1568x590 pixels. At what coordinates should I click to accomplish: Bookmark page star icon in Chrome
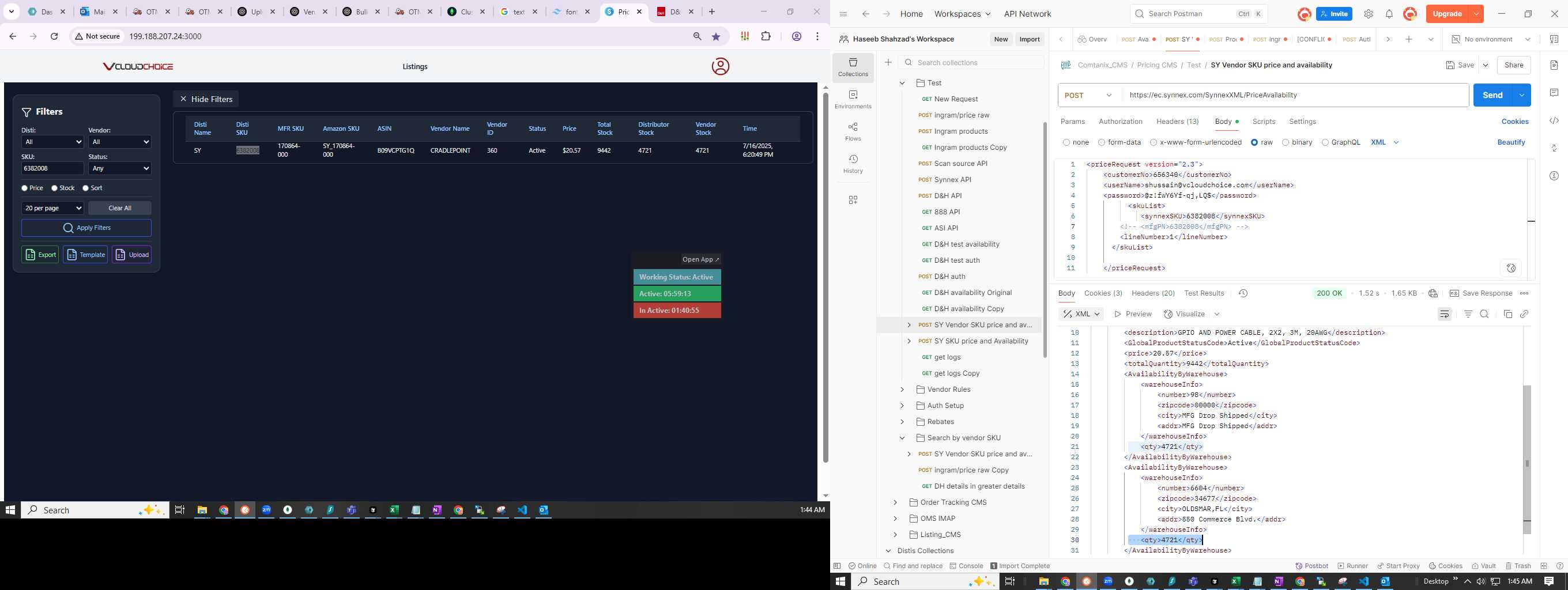tap(717, 36)
